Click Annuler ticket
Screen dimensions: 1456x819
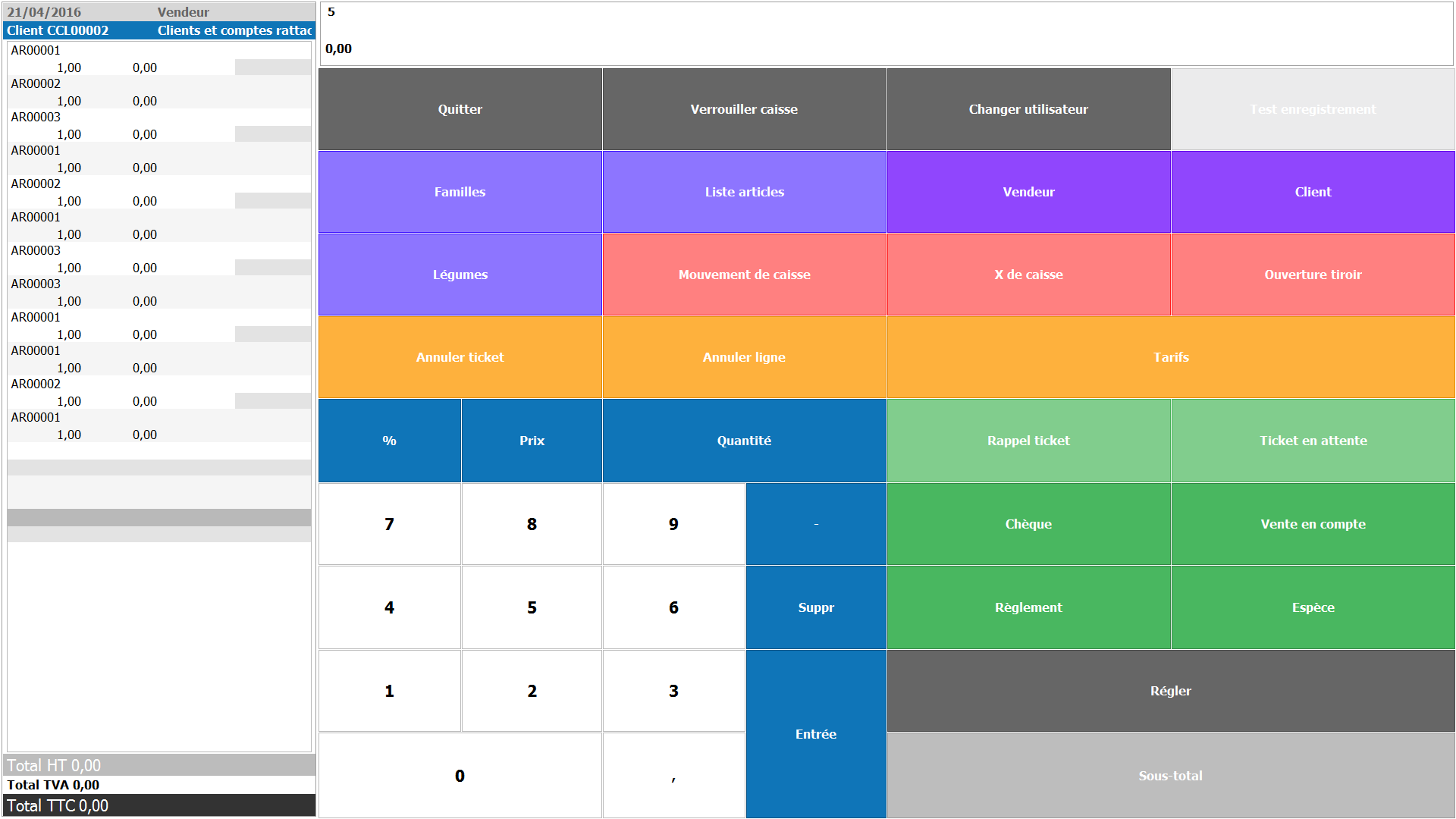pos(460,357)
